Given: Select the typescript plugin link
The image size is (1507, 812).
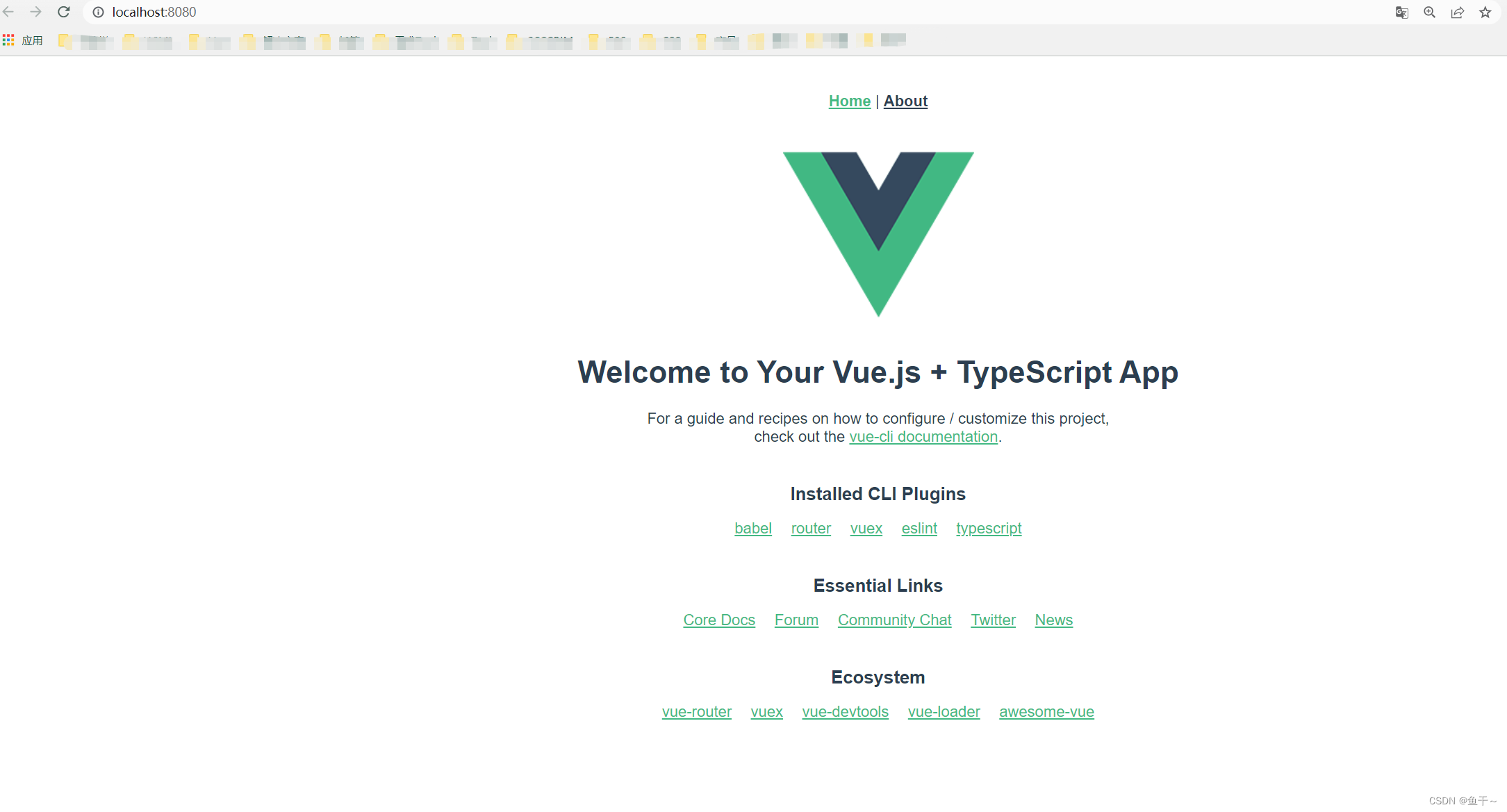Looking at the screenshot, I should 989,528.
